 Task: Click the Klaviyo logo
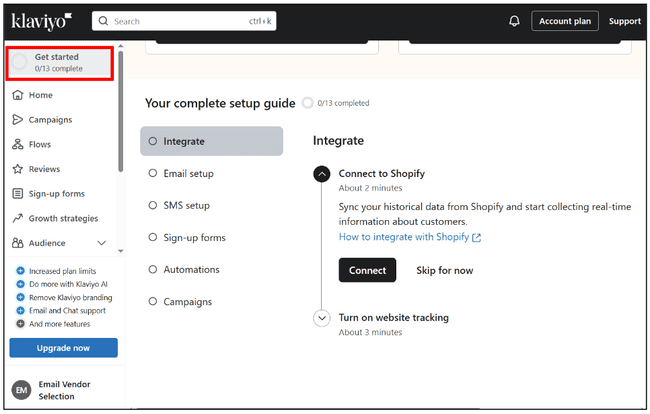point(43,20)
